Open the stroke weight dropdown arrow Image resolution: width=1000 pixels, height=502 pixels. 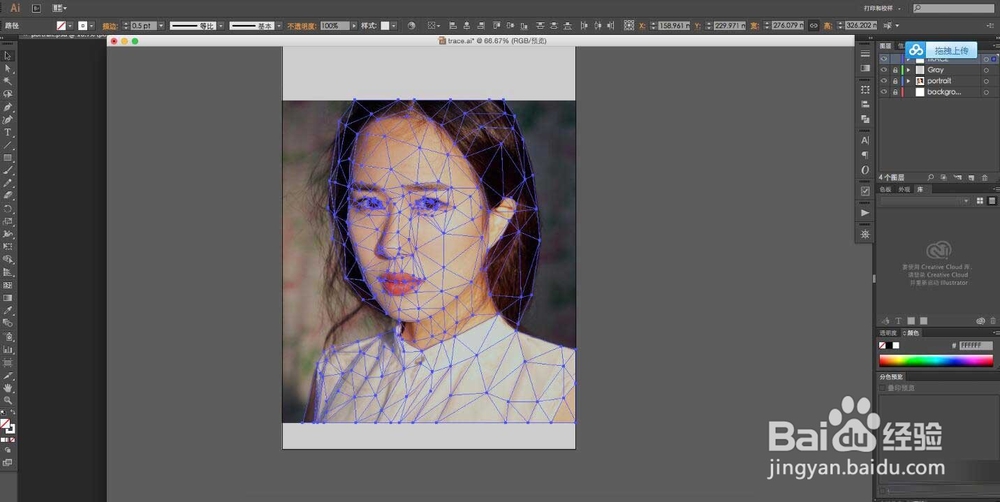pos(161,26)
